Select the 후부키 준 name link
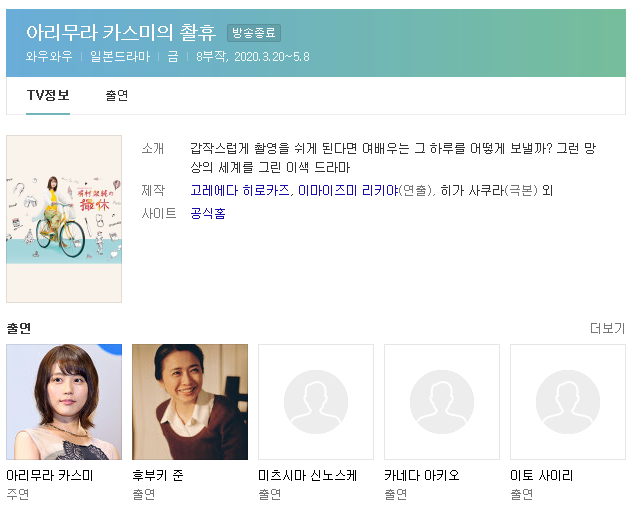This screenshot has width=634, height=515. point(158,475)
